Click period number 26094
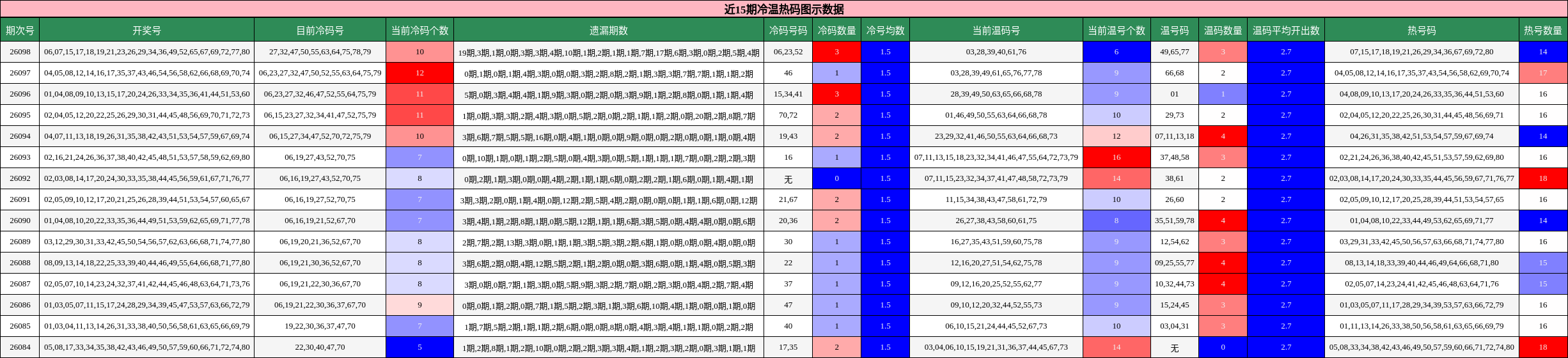Screen dimensions: 1568x358 pyautogui.click(x=20, y=136)
